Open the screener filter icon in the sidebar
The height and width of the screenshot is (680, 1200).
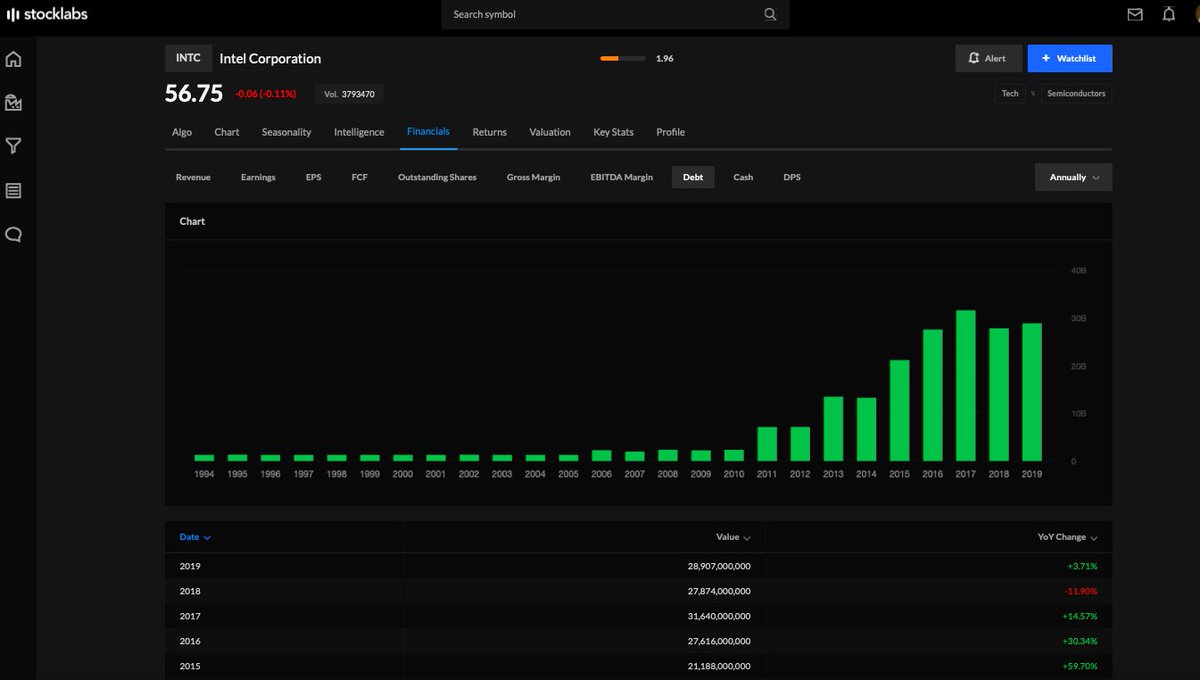[x=13, y=146]
